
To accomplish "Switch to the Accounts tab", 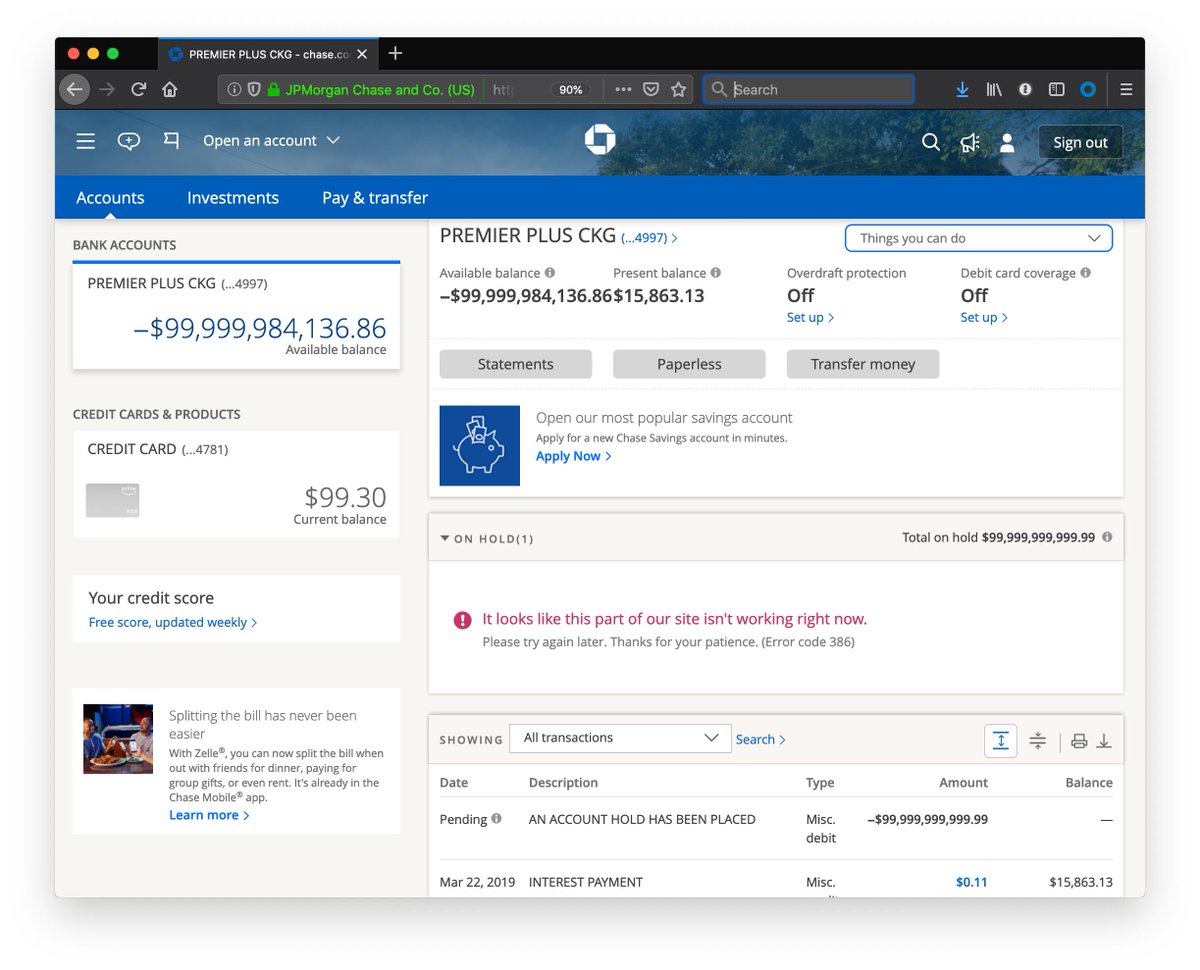I will click(x=110, y=197).
